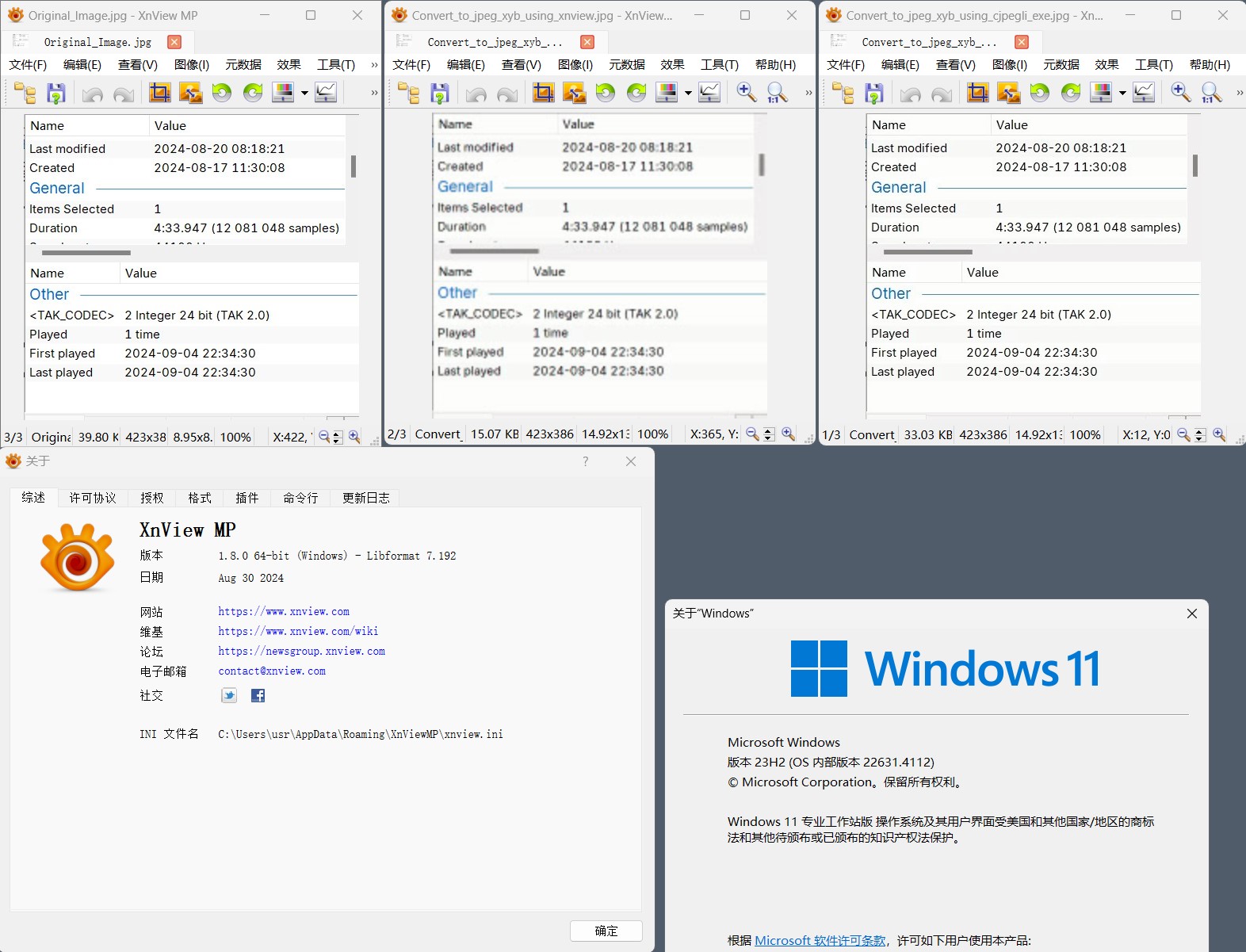Viewport: 1246px width, 952px height.
Task: Open the Resize icon in the using_xnview.jpg window
Action: (x=575, y=93)
